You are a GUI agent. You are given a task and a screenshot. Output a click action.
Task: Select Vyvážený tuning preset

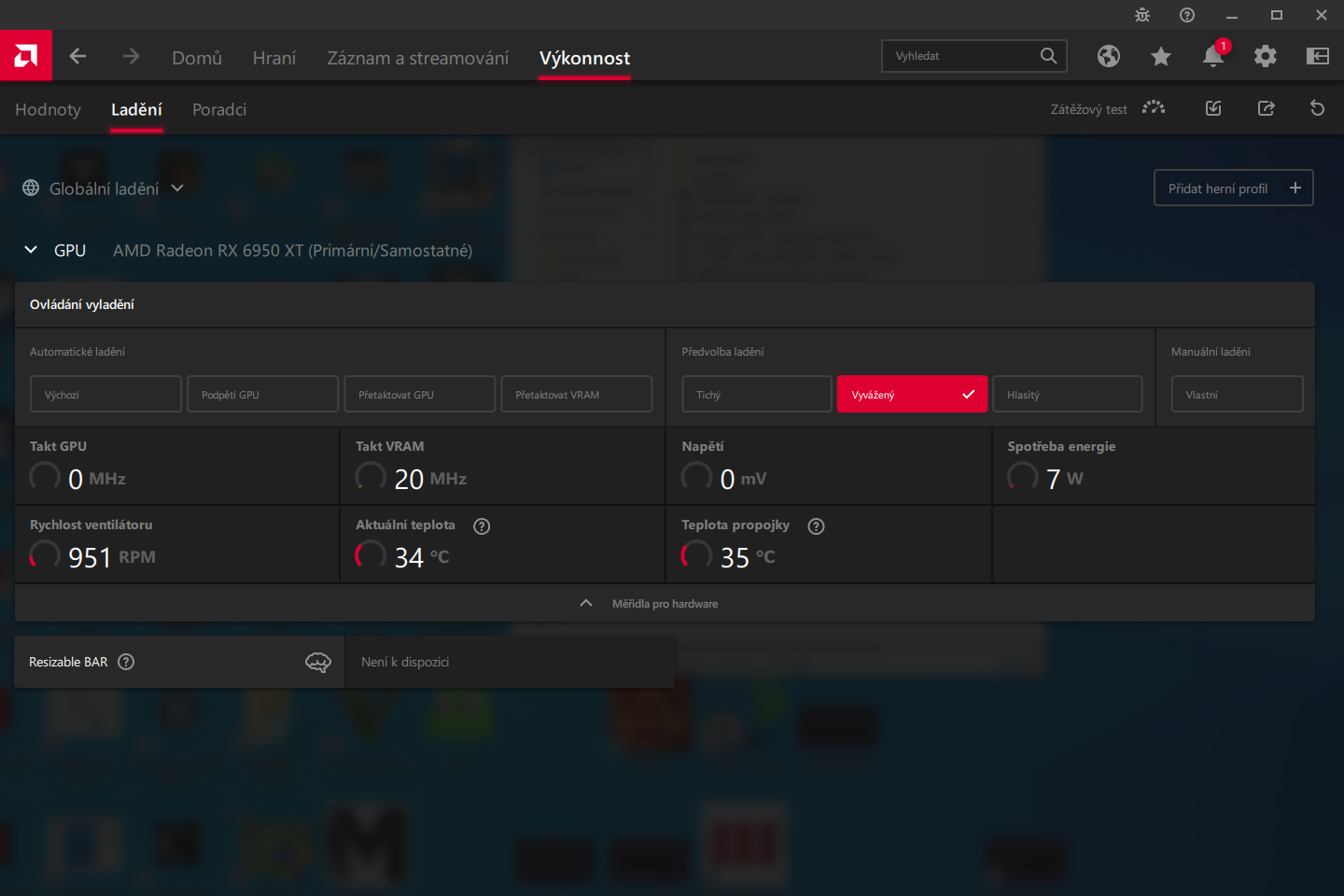tap(912, 394)
